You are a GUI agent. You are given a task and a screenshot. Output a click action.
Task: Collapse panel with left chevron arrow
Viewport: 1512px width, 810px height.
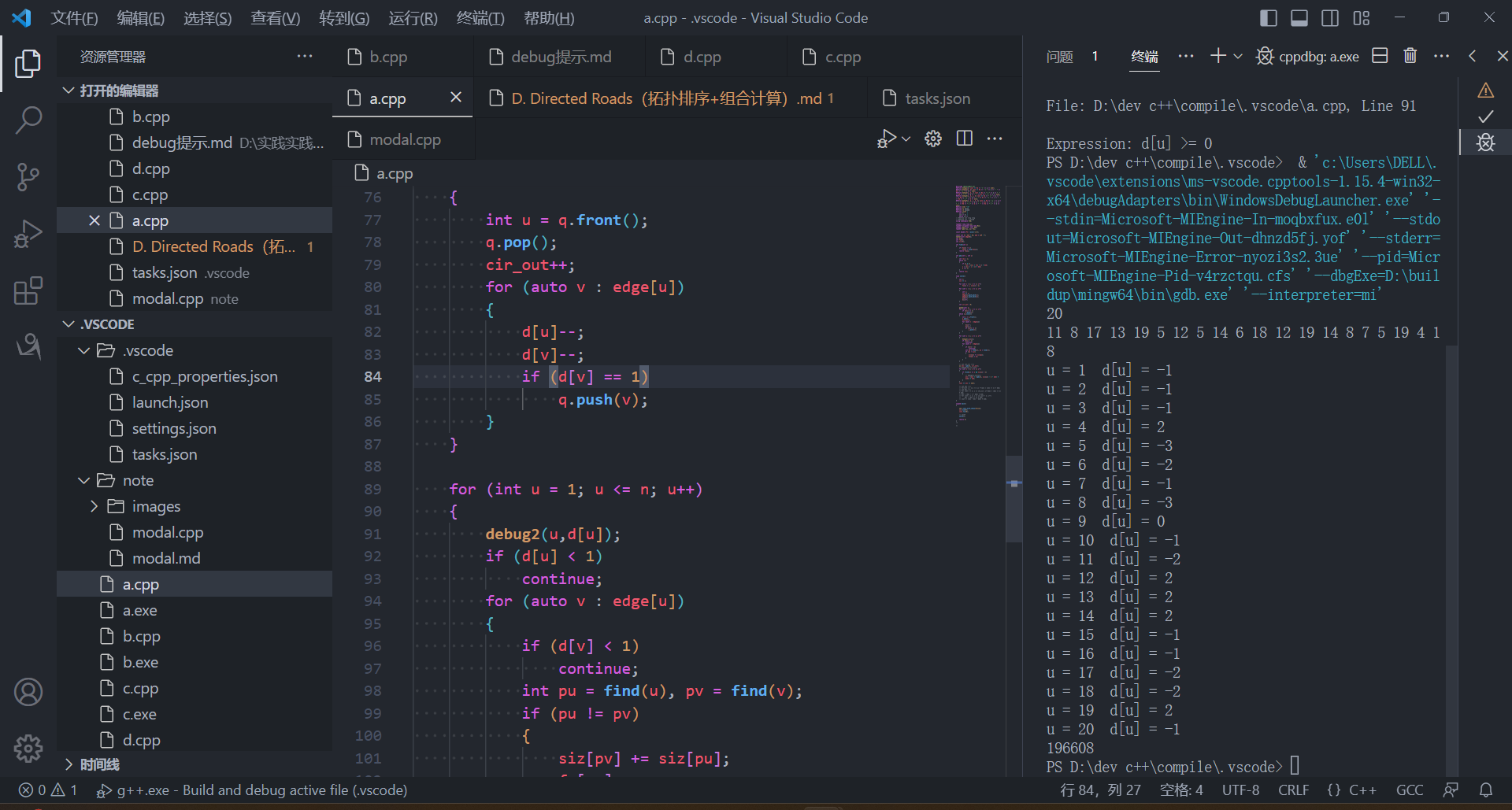point(1473,56)
